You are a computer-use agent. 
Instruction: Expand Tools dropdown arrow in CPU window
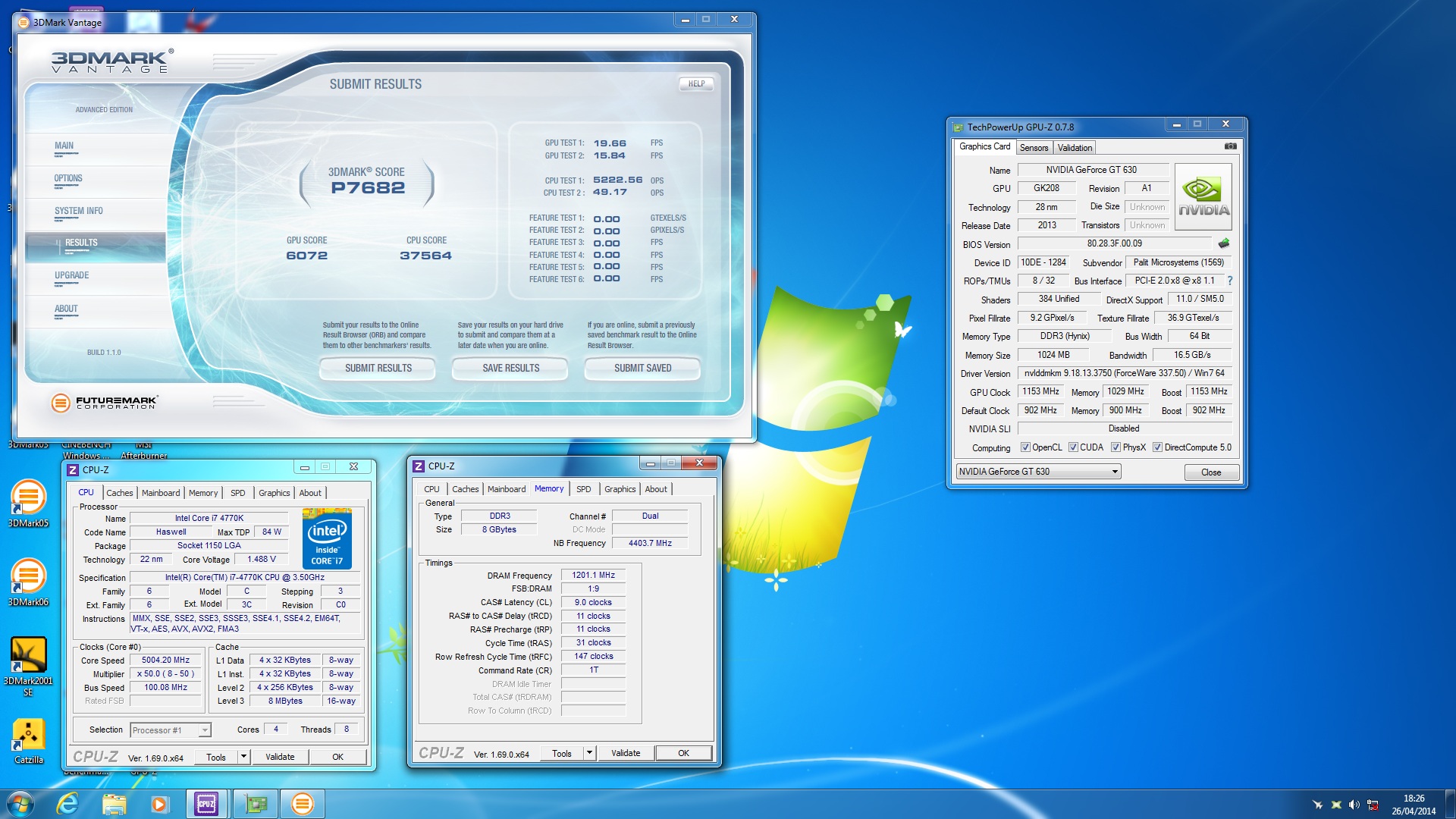click(243, 757)
